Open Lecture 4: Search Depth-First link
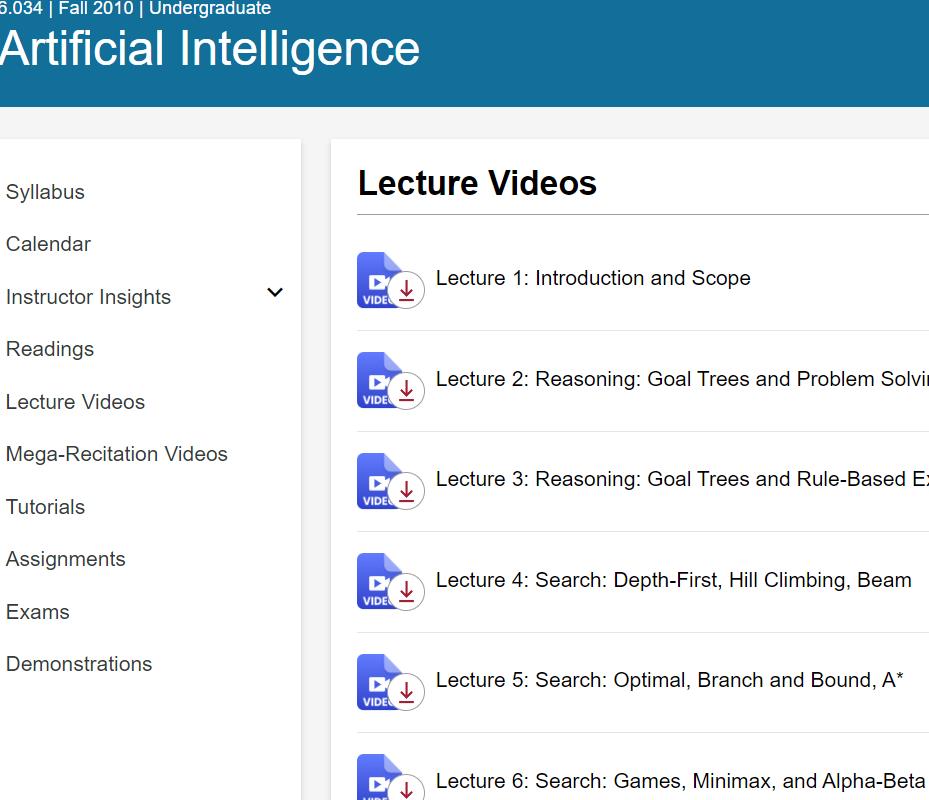The height and width of the screenshot is (800, 929). click(x=673, y=580)
